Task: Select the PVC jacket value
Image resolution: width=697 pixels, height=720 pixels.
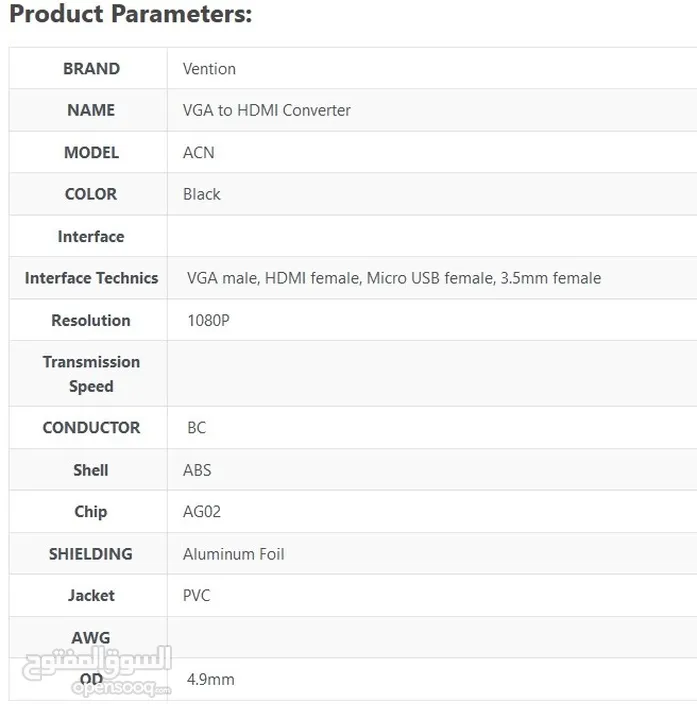Action: 197,596
